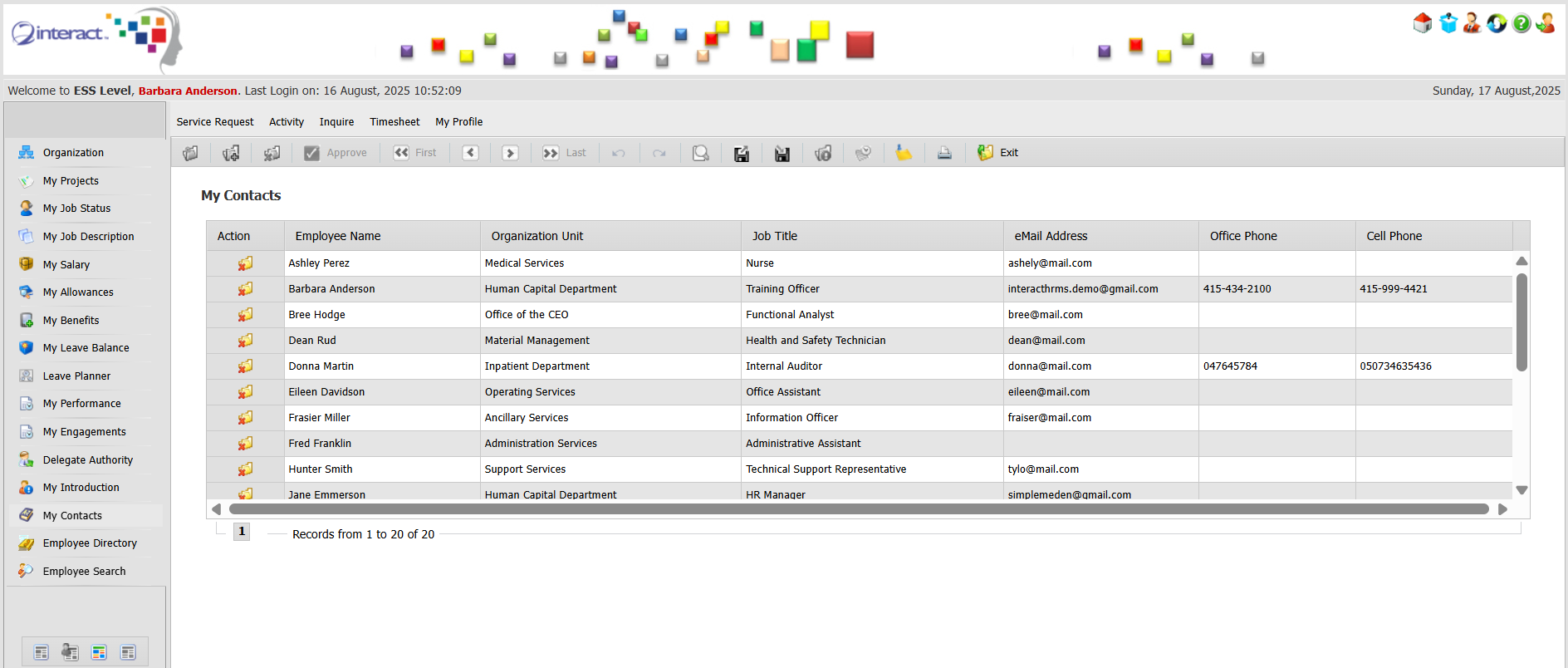Click the next record arrow button
The image size is (1568, 668).
pos(511,153)
